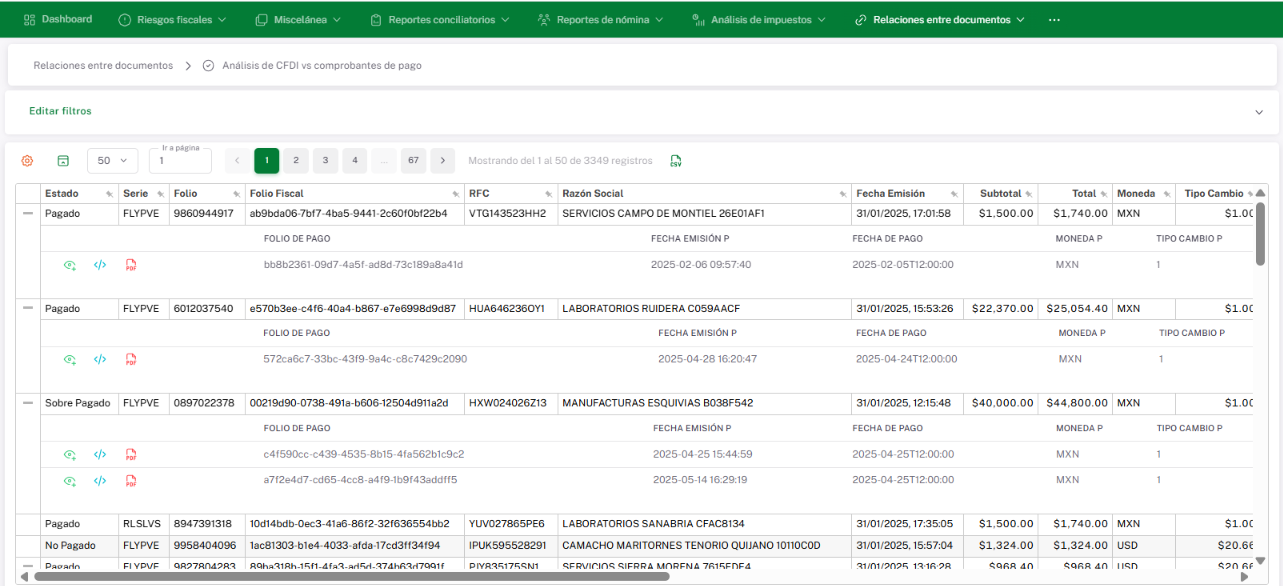Download the PDF for payment a7f2e4d7
This screenshot has width=1283, height=586.
point(131,480)
